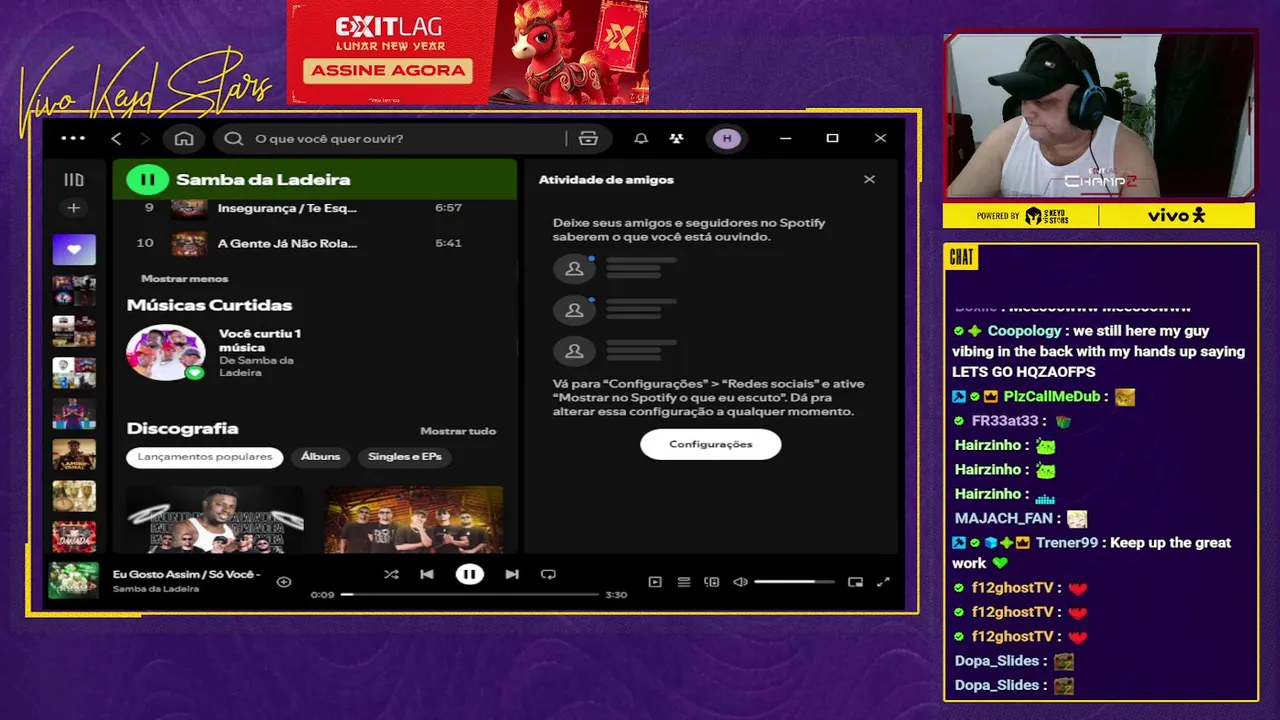Toggle repeat in player bar
The height and width of the screenshot is (720, 1280).
[x=548, y=575]
